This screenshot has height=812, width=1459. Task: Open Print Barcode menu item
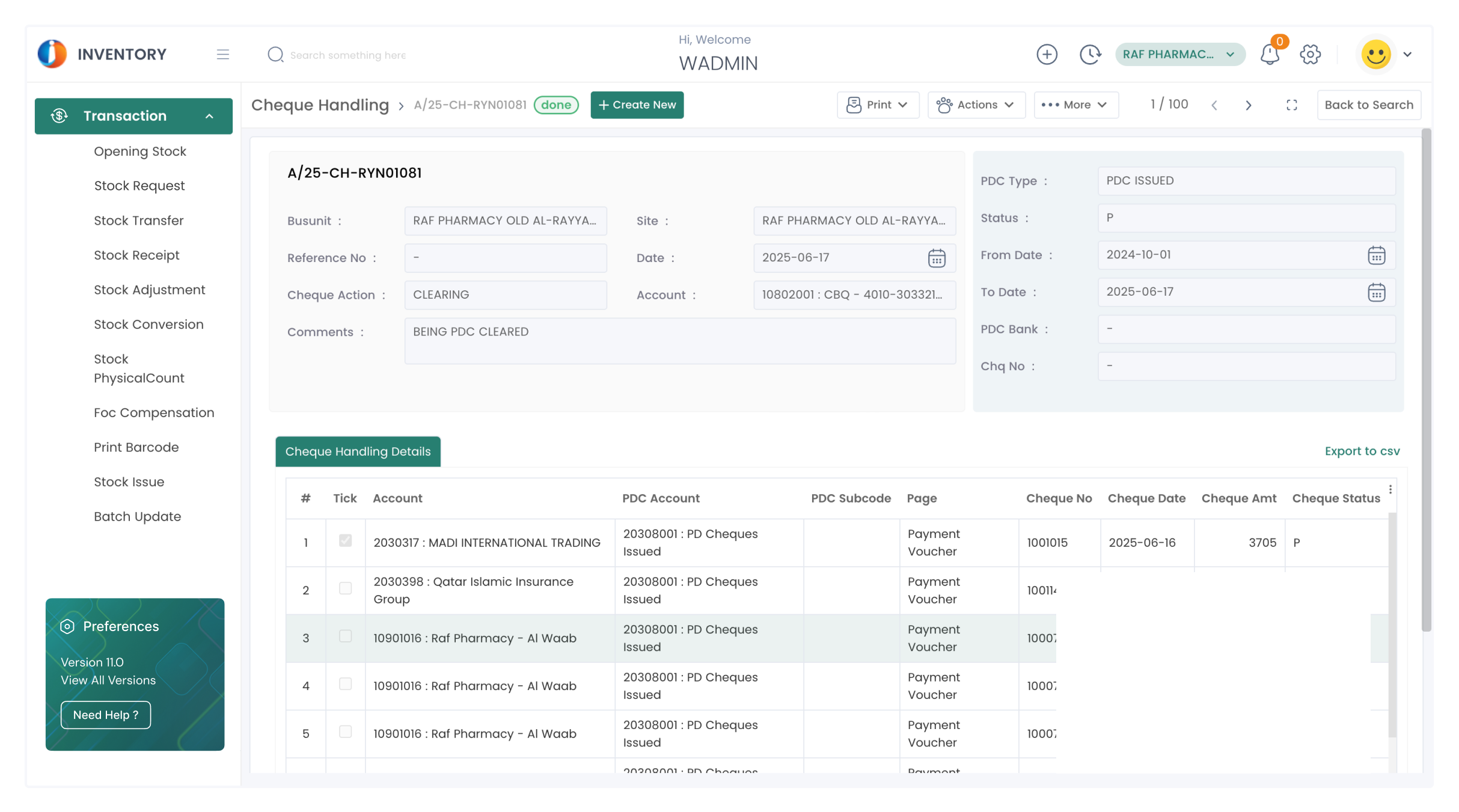tap(136, 447)
